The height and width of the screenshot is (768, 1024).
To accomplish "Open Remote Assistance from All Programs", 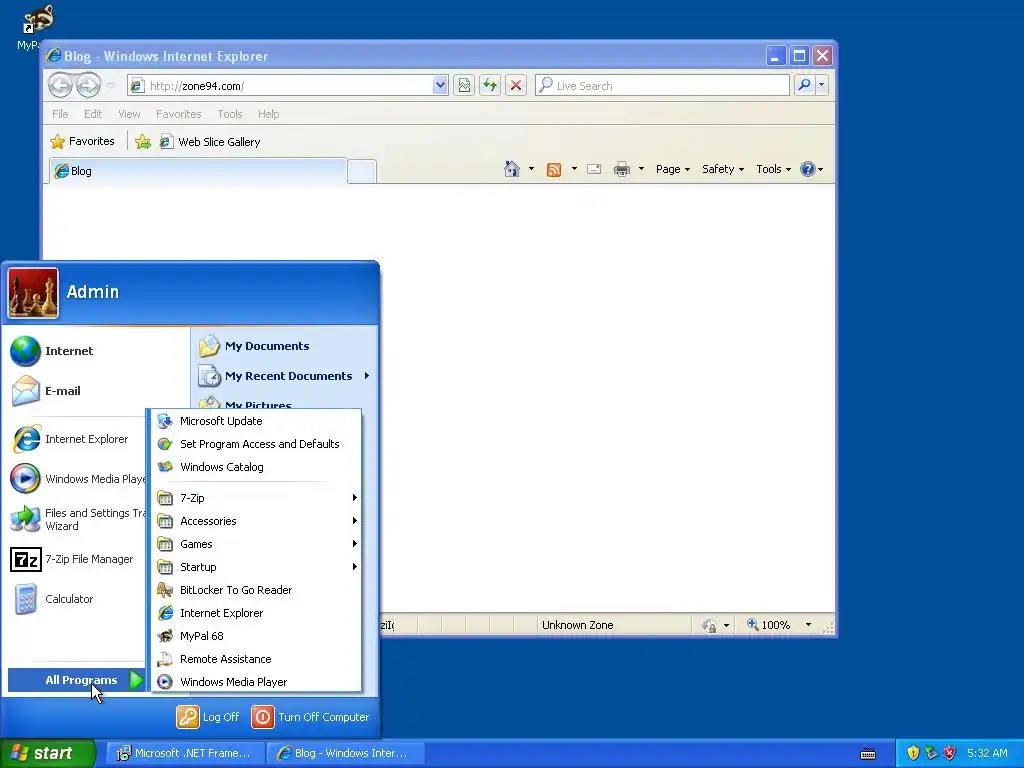I will click(x=256, y=659).
